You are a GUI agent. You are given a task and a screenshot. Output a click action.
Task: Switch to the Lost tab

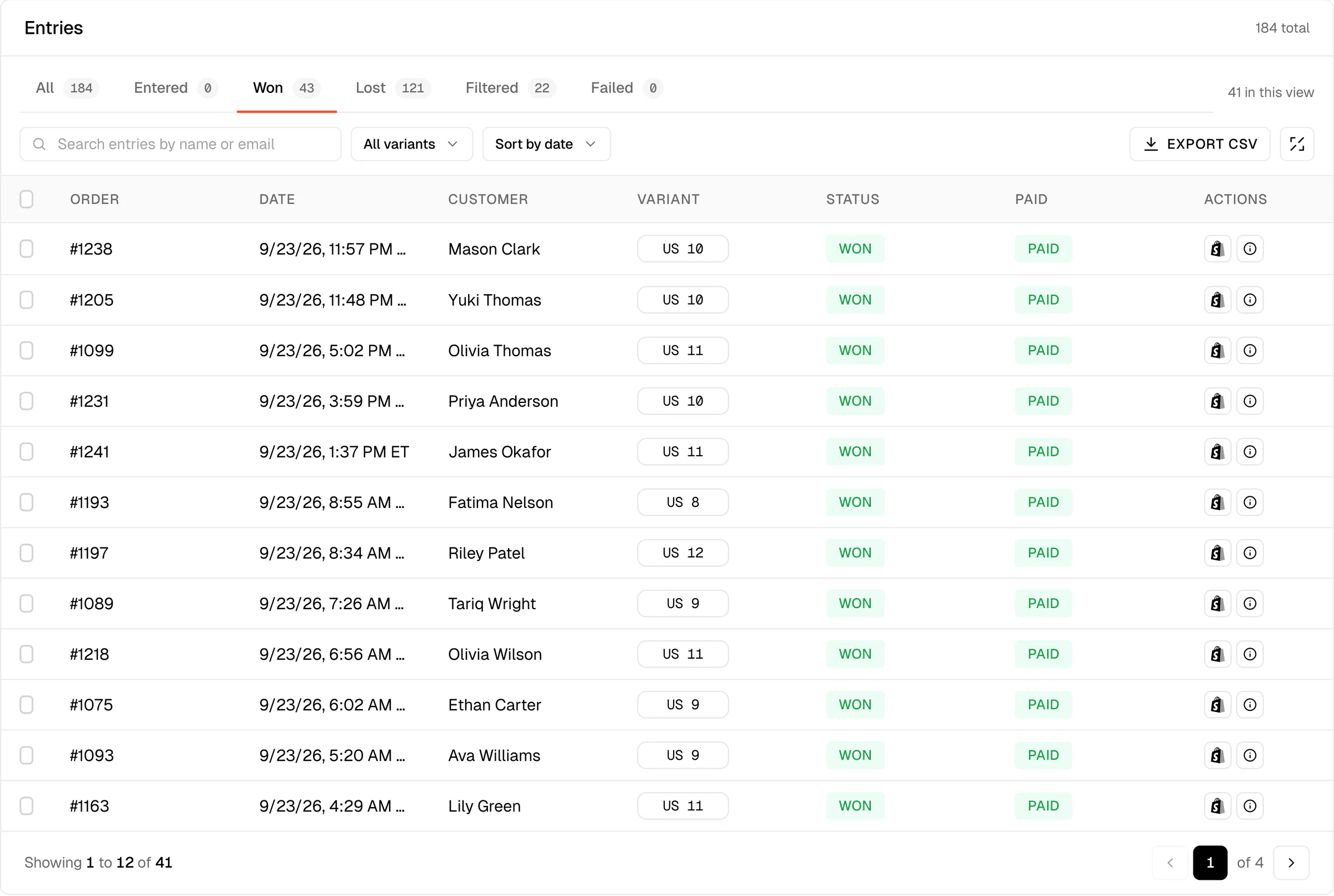pos(393,88)
